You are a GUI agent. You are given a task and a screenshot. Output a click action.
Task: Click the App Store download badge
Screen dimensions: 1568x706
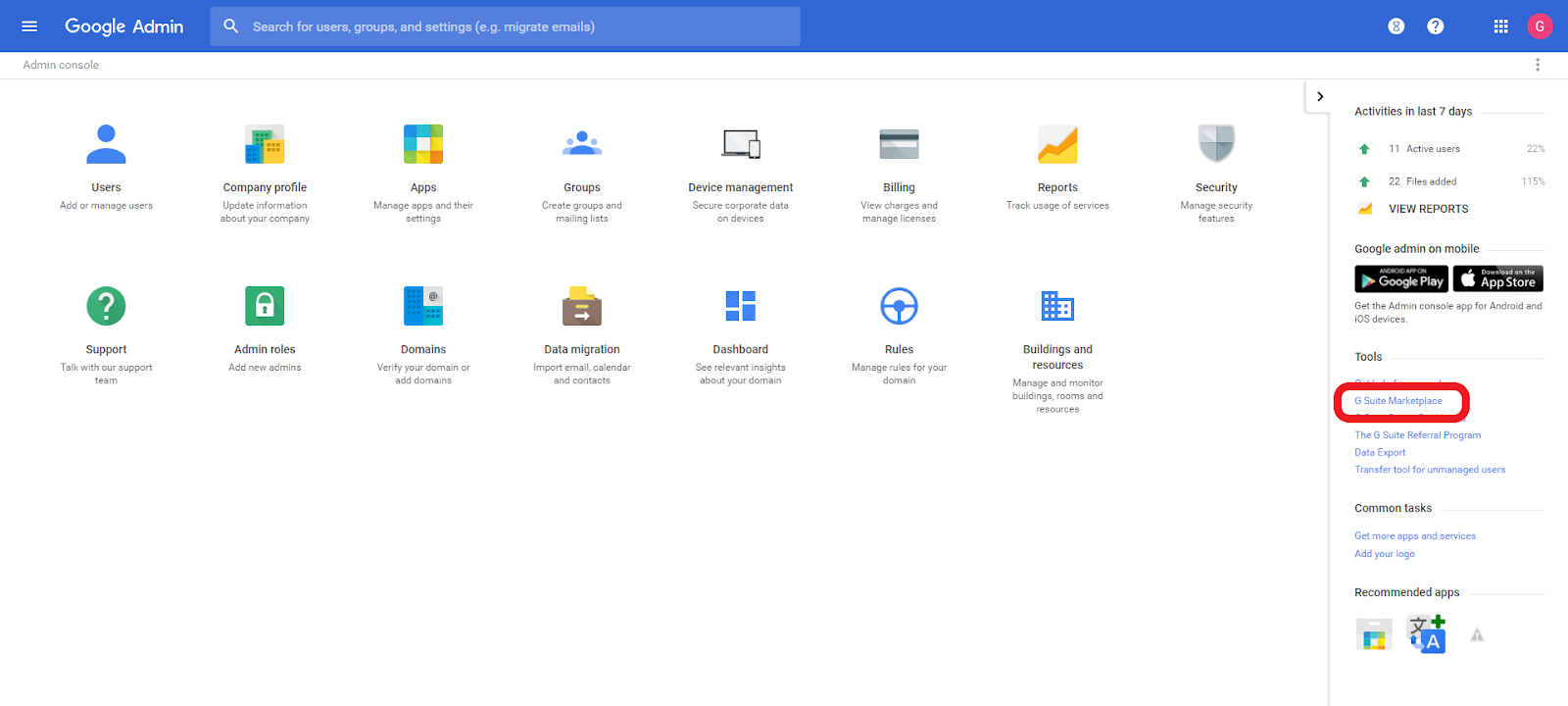point(1498,279)
